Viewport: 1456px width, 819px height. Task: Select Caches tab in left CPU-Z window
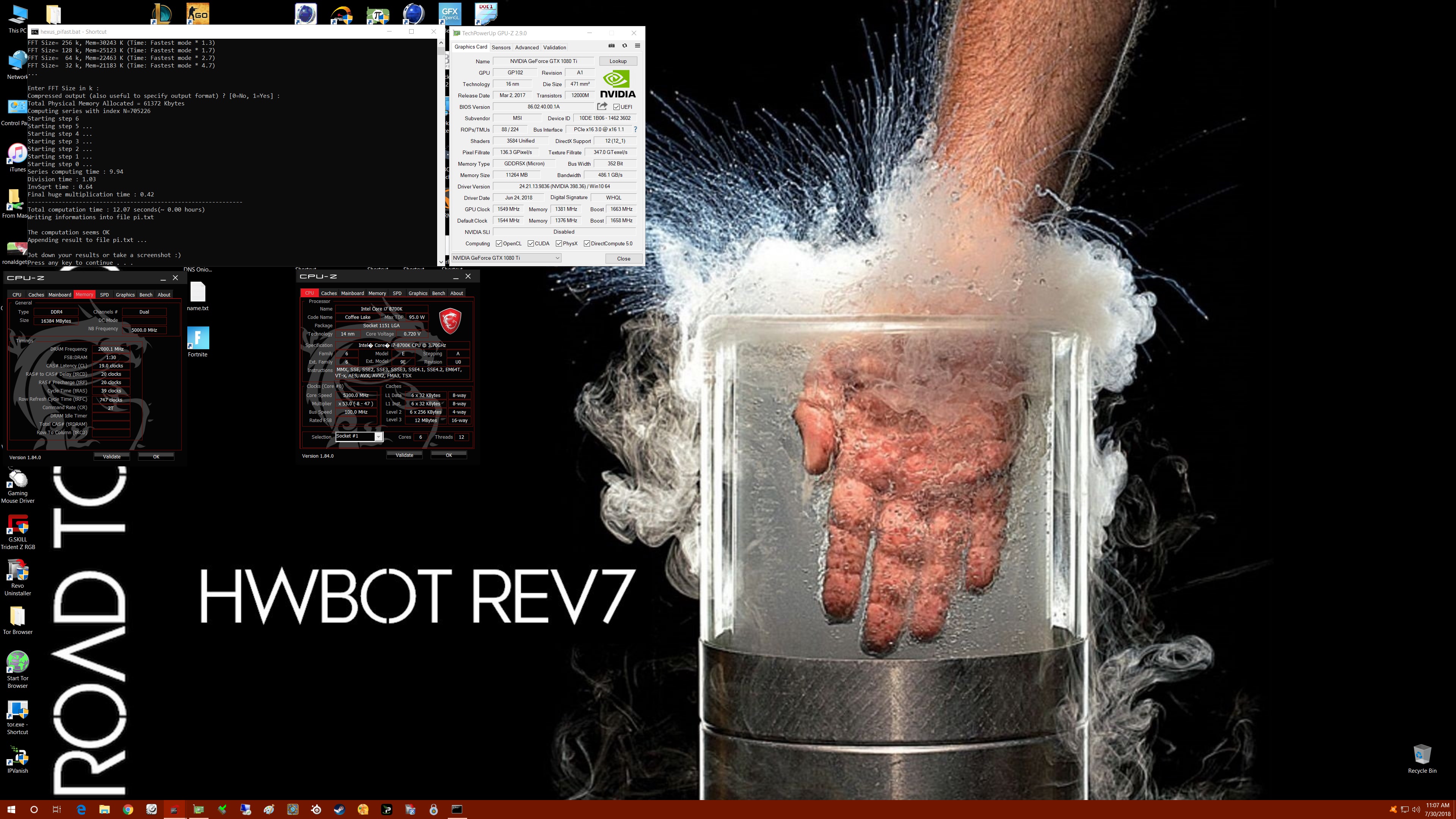36,295
